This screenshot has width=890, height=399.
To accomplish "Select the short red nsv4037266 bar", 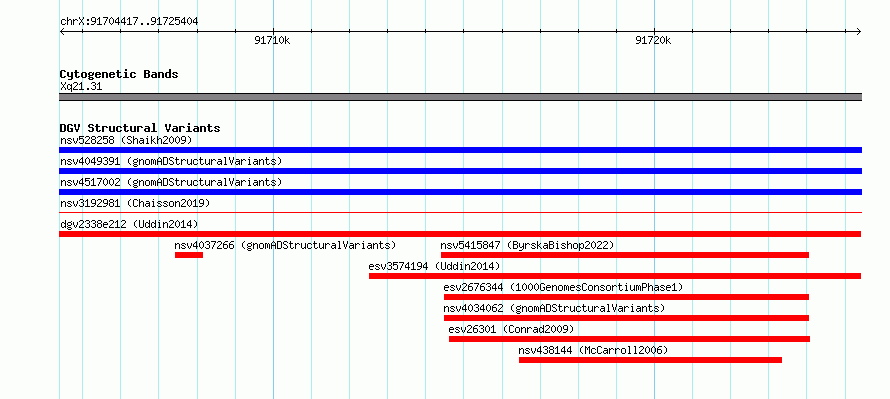I will click(x=188, y=255).
